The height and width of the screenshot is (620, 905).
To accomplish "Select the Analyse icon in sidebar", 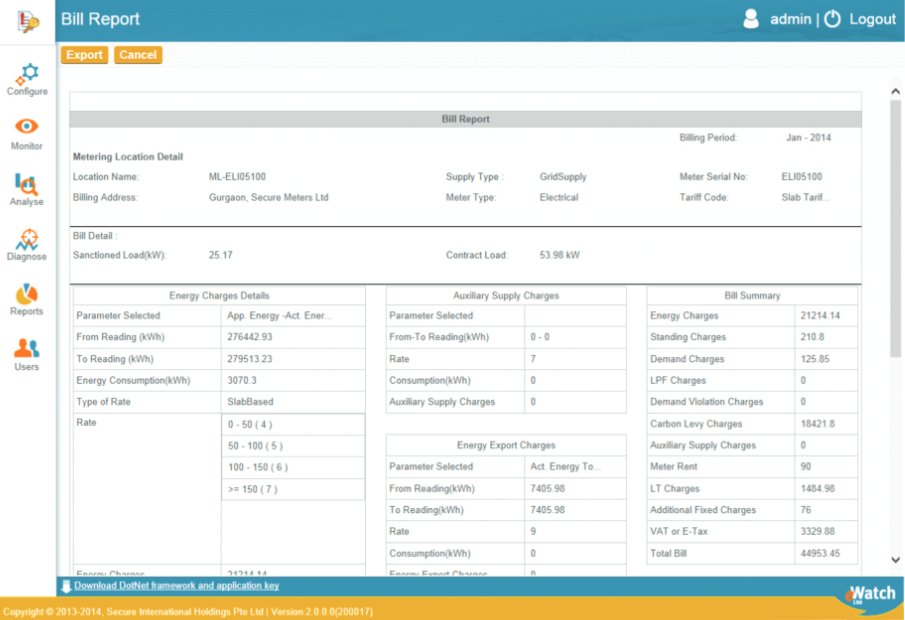I will pos(27,183).
